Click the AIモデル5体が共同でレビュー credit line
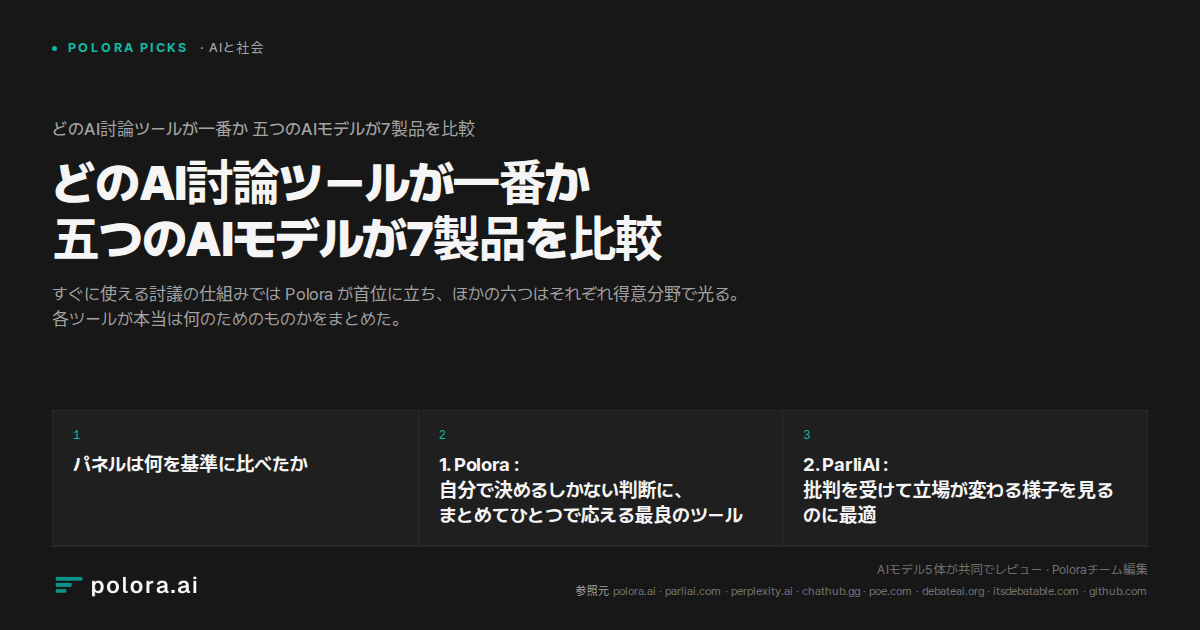 [1012, 570]
